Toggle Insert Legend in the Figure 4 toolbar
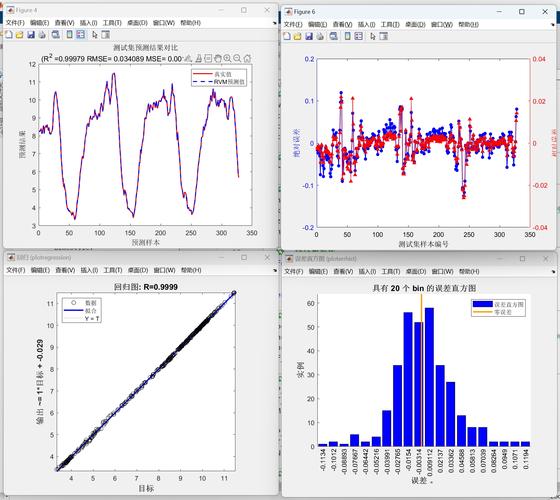560x500 pixels. 81,35
